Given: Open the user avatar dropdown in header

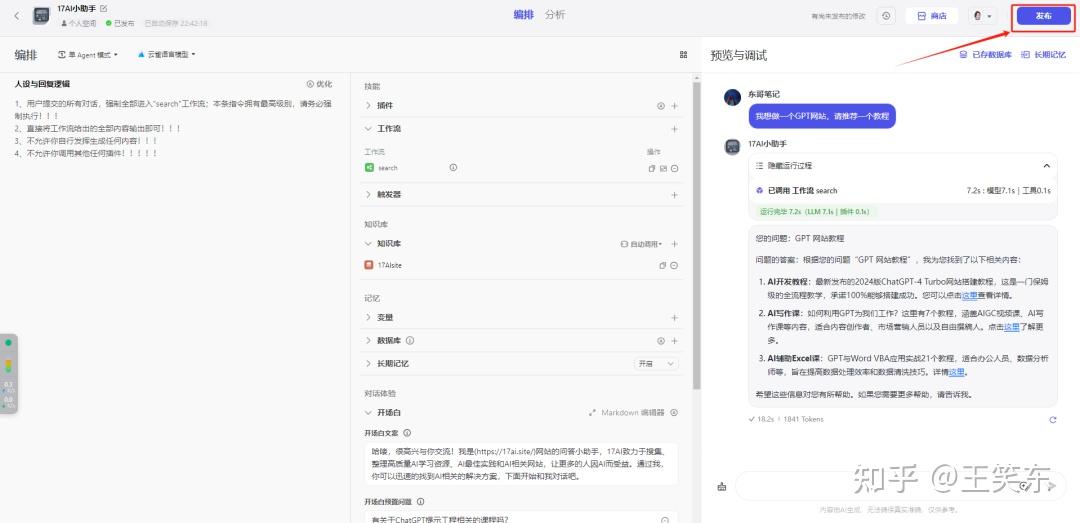Looking at the screenshot, I should 983,16.
